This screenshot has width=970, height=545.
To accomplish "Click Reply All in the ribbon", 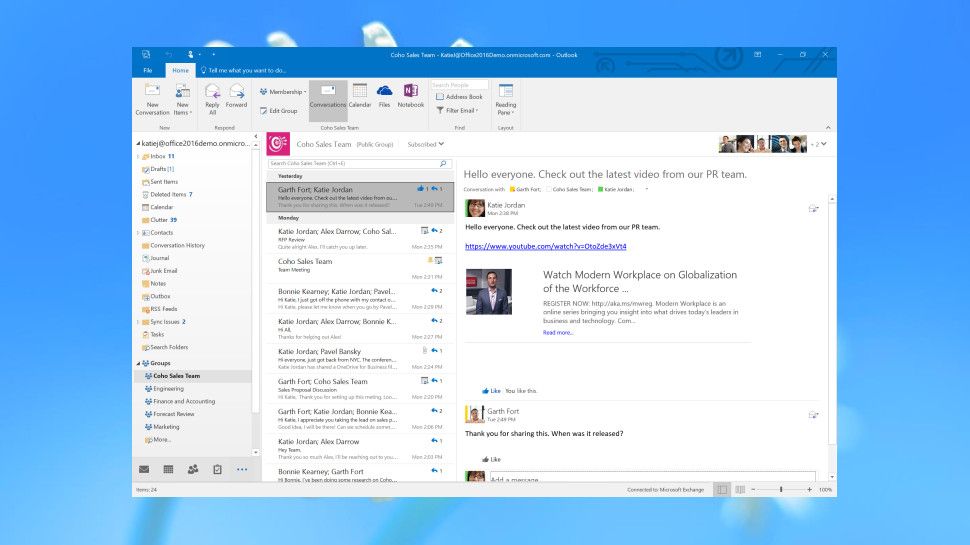I will [212, 99].
